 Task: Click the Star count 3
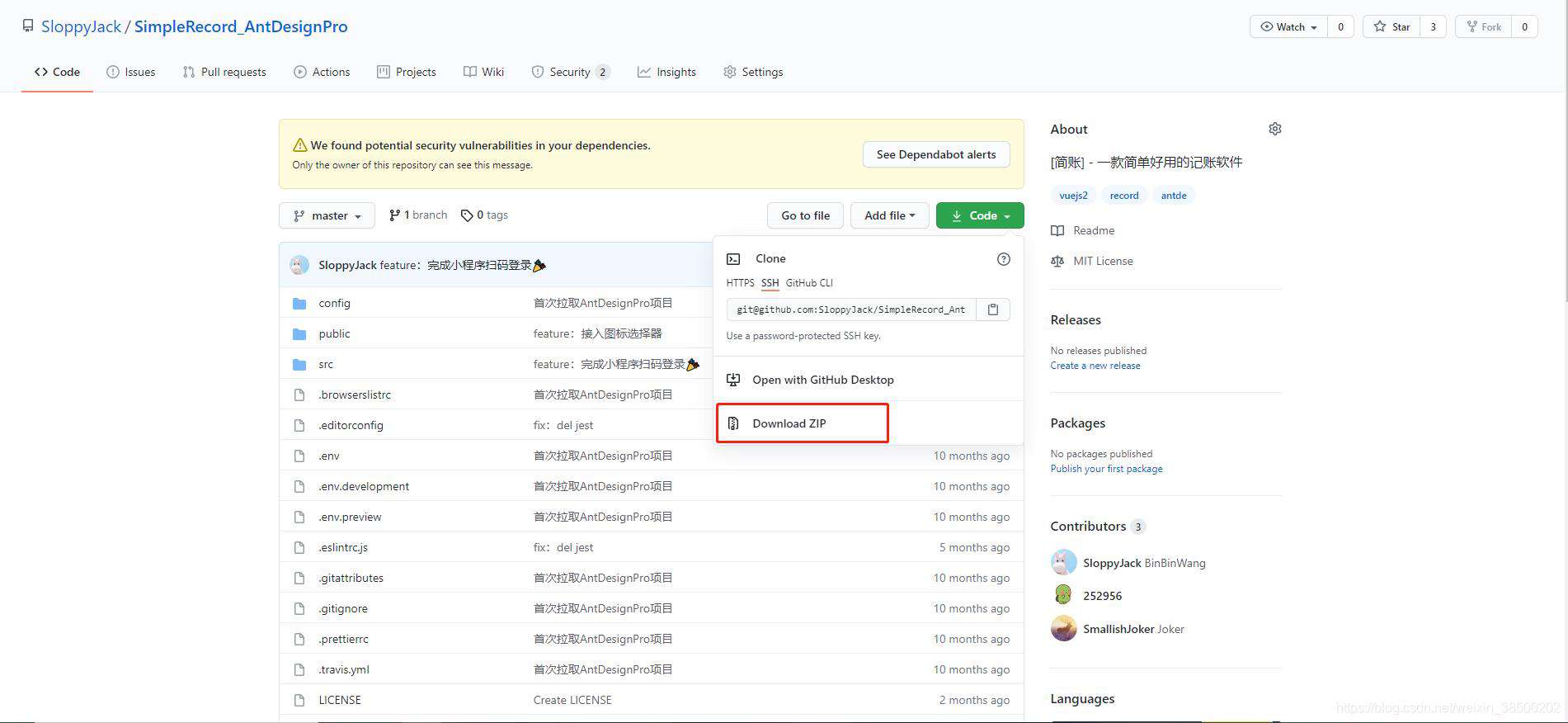click(1433, 26)
